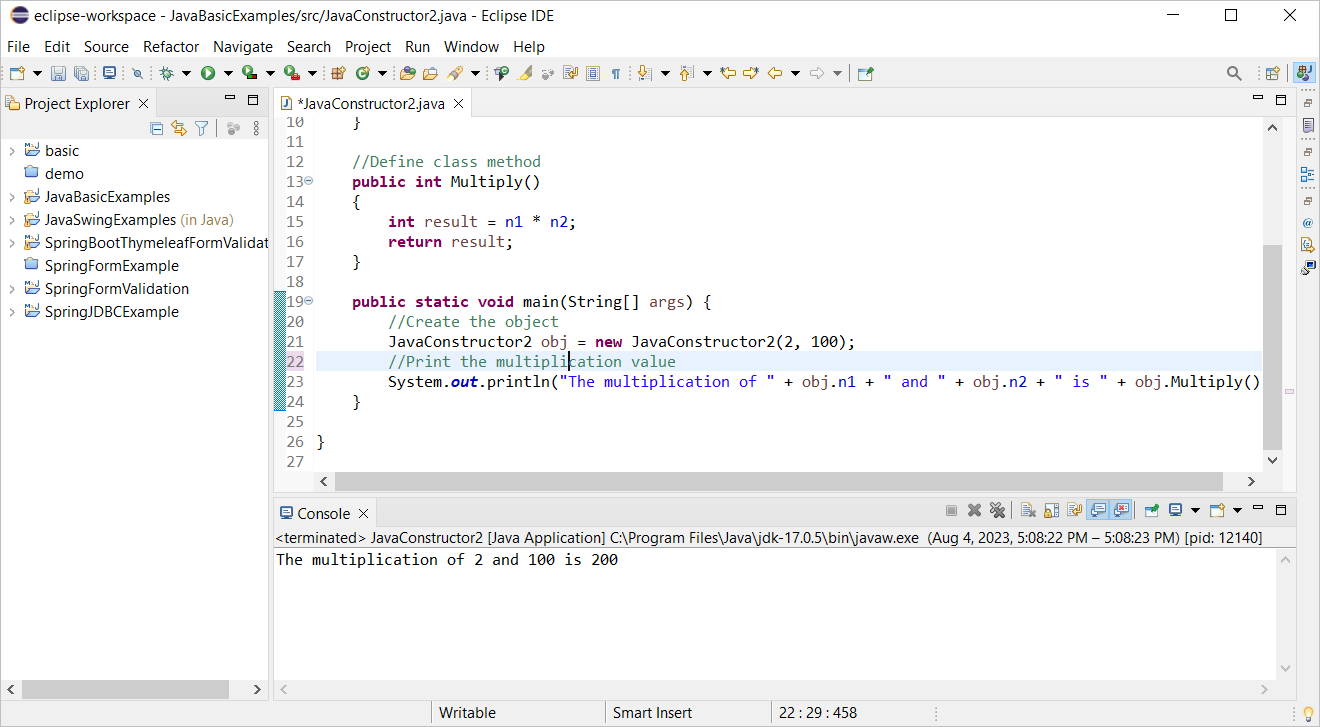Run the JavaConstructor2 application
This screenshot has width=1320, height=727.
[210, 72]
